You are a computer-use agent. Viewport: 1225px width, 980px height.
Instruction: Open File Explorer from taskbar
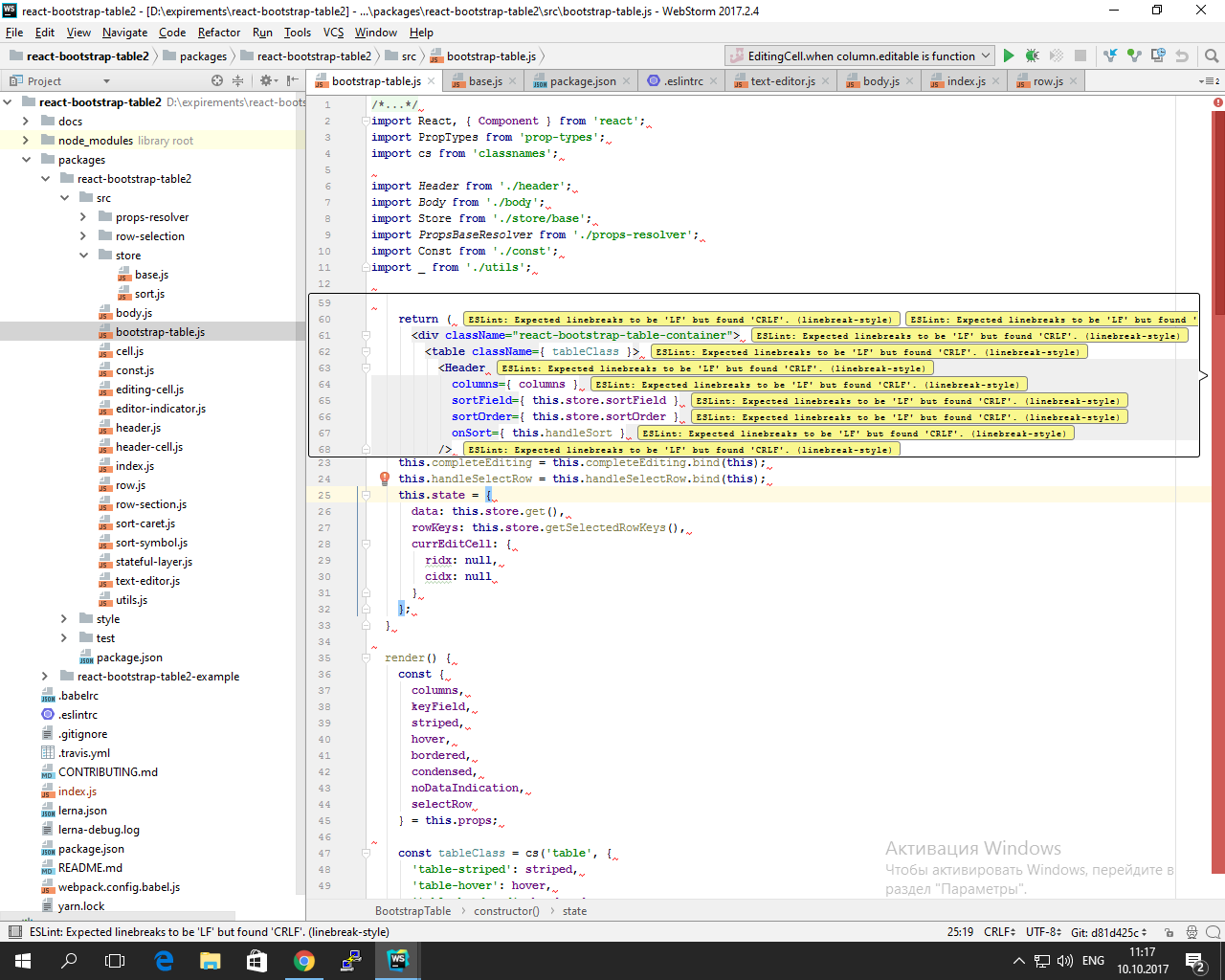click(x=211, y=961)
